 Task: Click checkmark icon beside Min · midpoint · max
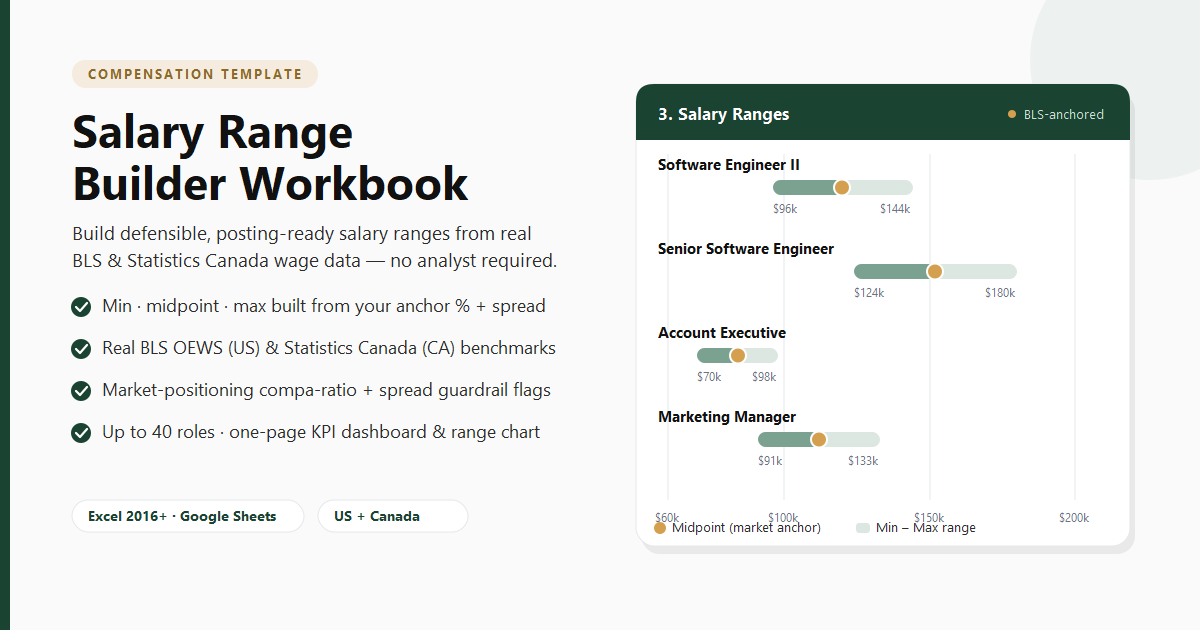pyautogui.click(x=82, y=307)
